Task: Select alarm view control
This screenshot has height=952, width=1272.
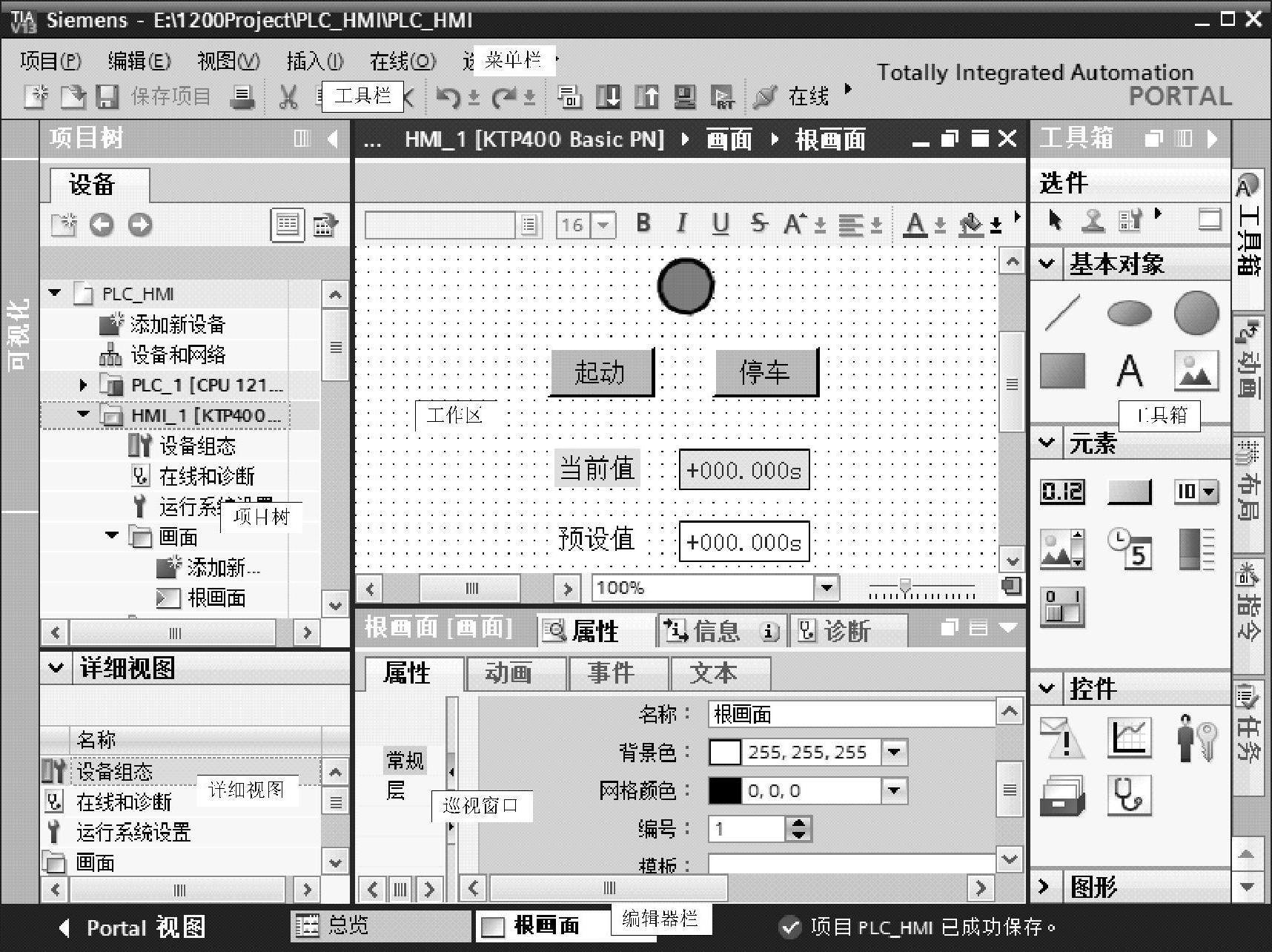Action: tap(1062, 738)
